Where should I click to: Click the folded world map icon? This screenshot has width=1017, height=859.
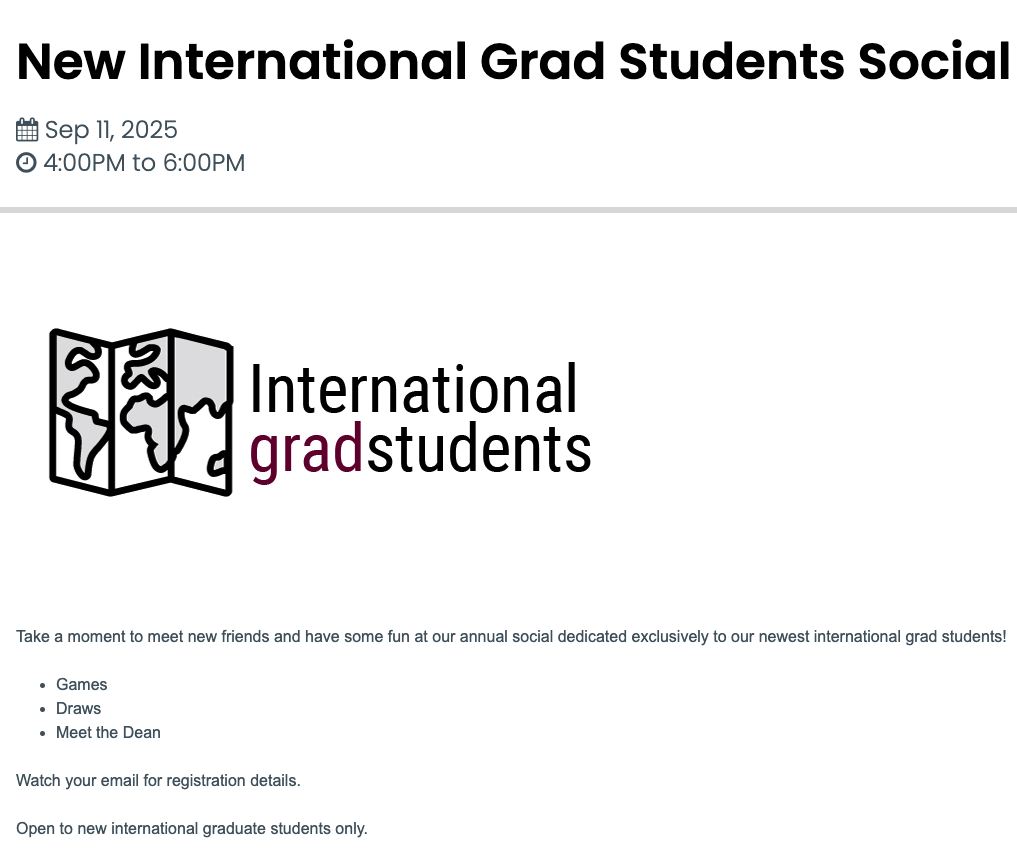point(141,413)
